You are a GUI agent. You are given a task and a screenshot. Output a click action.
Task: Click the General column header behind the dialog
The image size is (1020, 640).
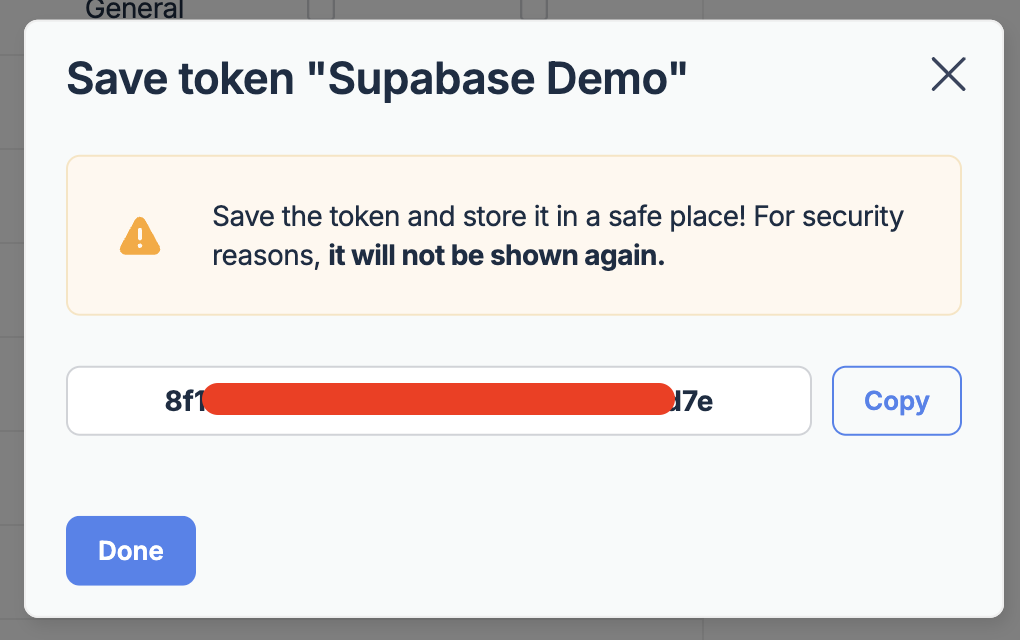click(x=135, y=10)
